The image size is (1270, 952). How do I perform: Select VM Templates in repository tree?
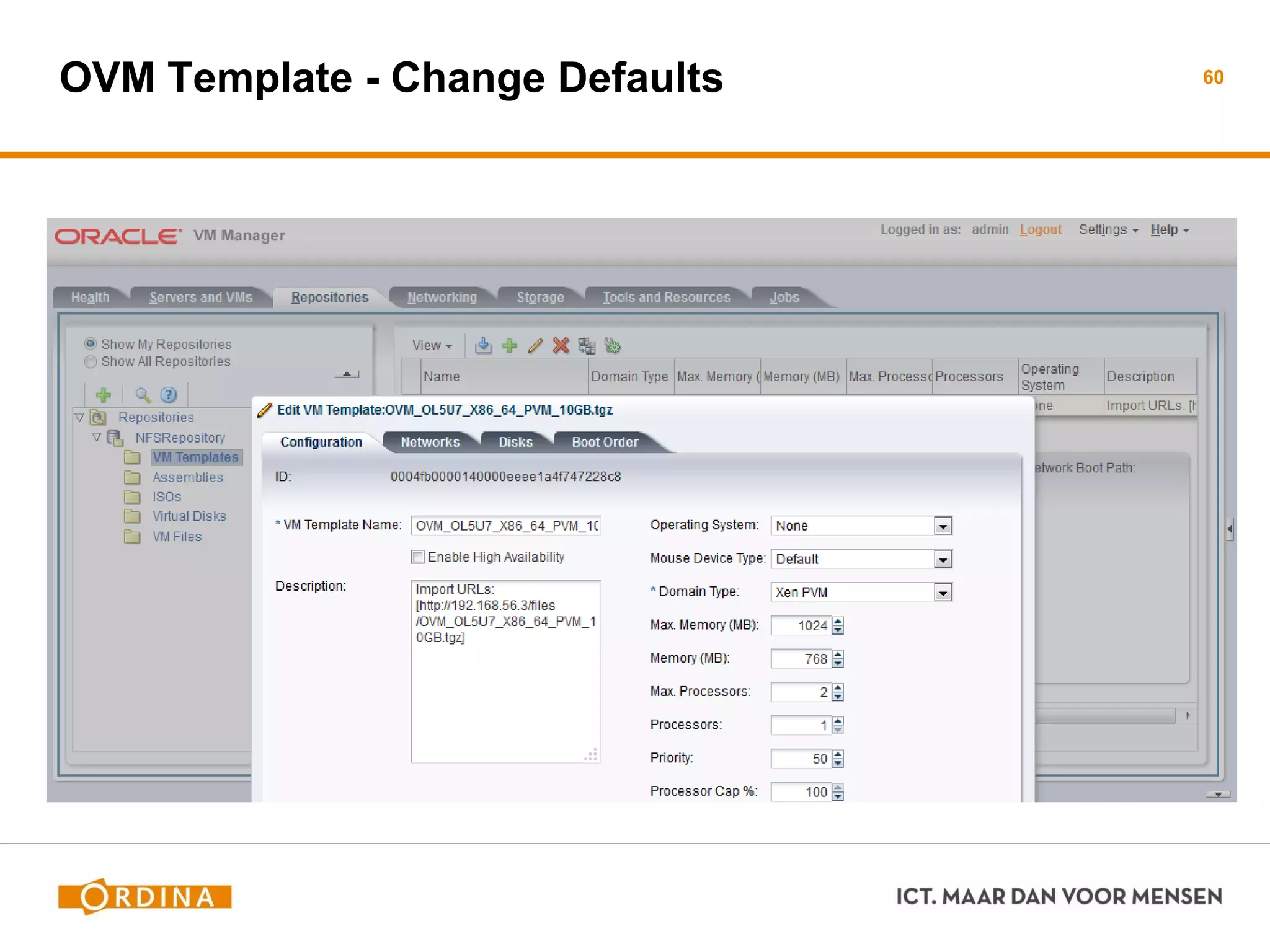coord(196,457)
